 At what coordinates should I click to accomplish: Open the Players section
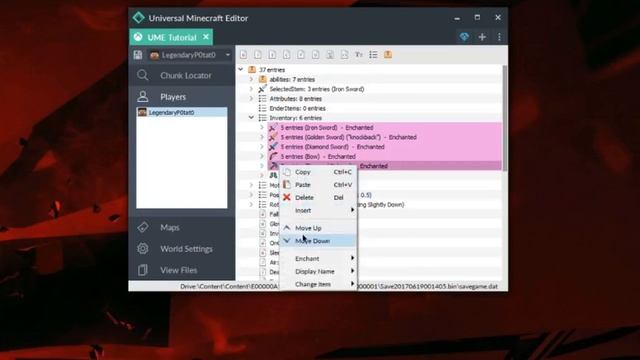(182, 97)
